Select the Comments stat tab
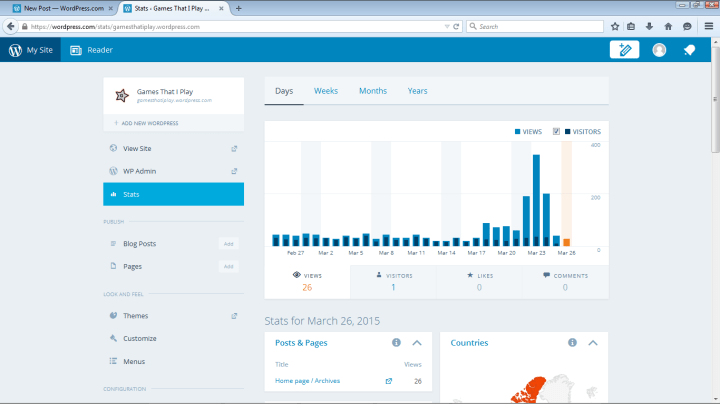 [x=565, y=282]
